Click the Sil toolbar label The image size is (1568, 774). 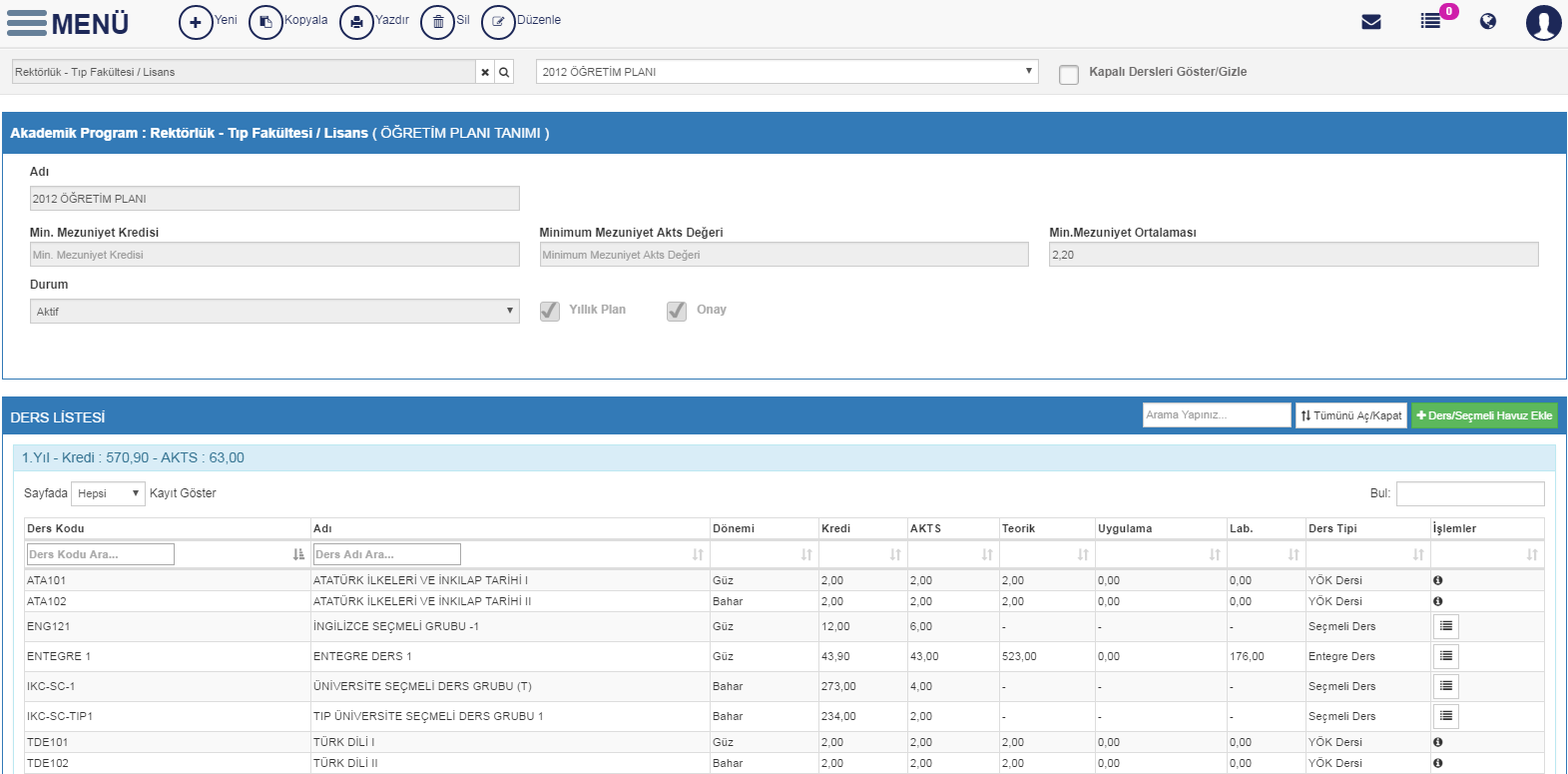(463, 20)
